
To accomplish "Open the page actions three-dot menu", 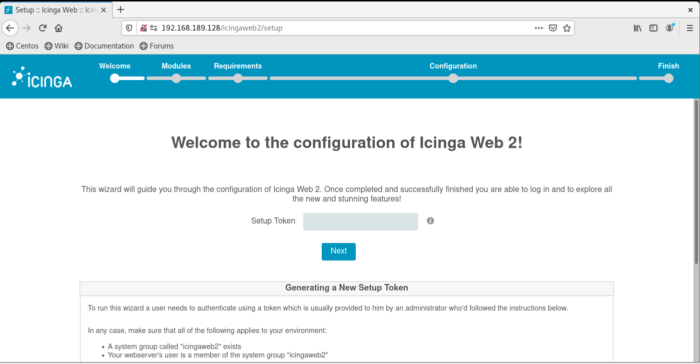I will pos(539,28).
